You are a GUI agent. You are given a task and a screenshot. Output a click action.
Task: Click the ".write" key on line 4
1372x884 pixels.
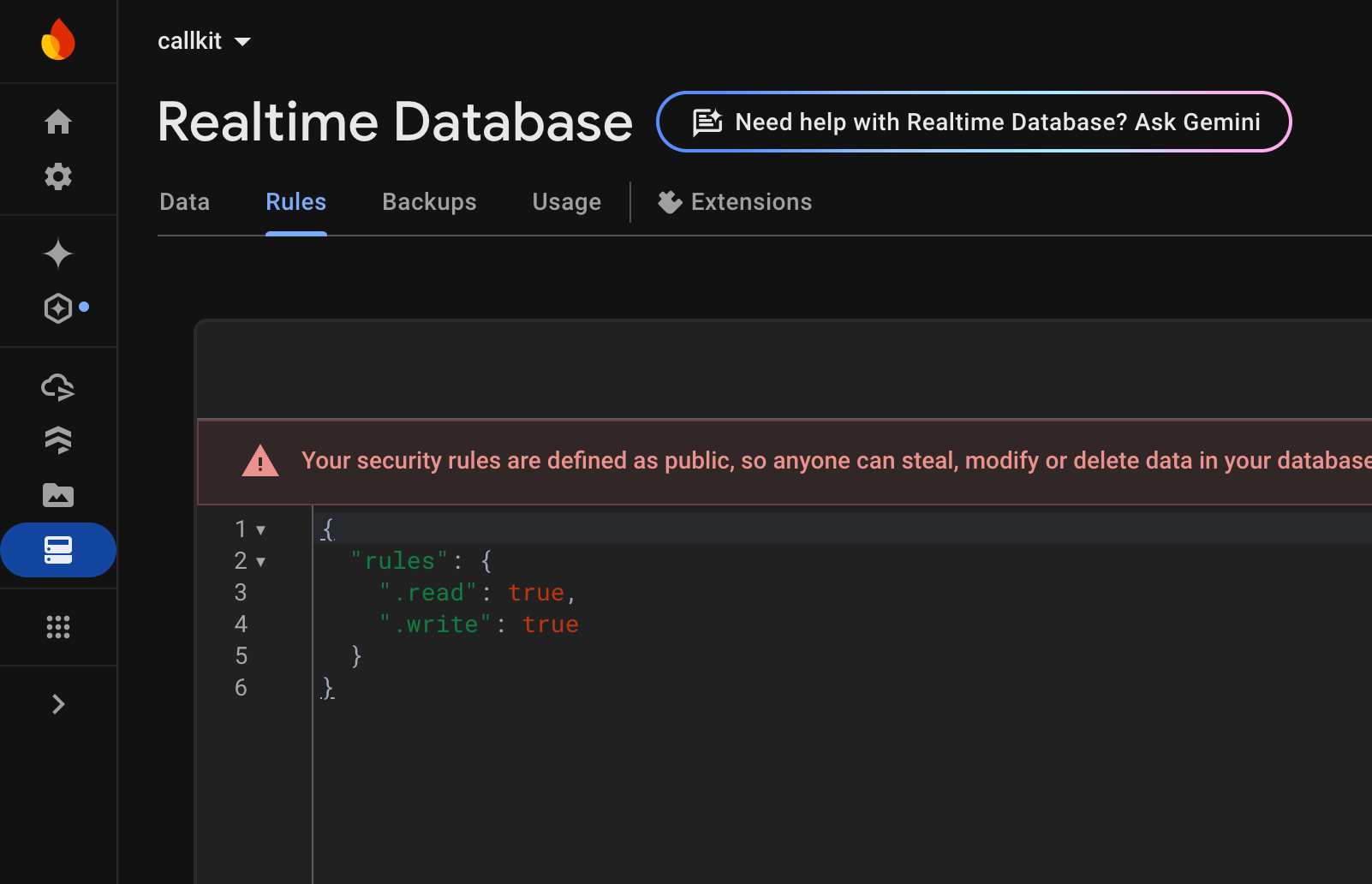click(435, 624)
